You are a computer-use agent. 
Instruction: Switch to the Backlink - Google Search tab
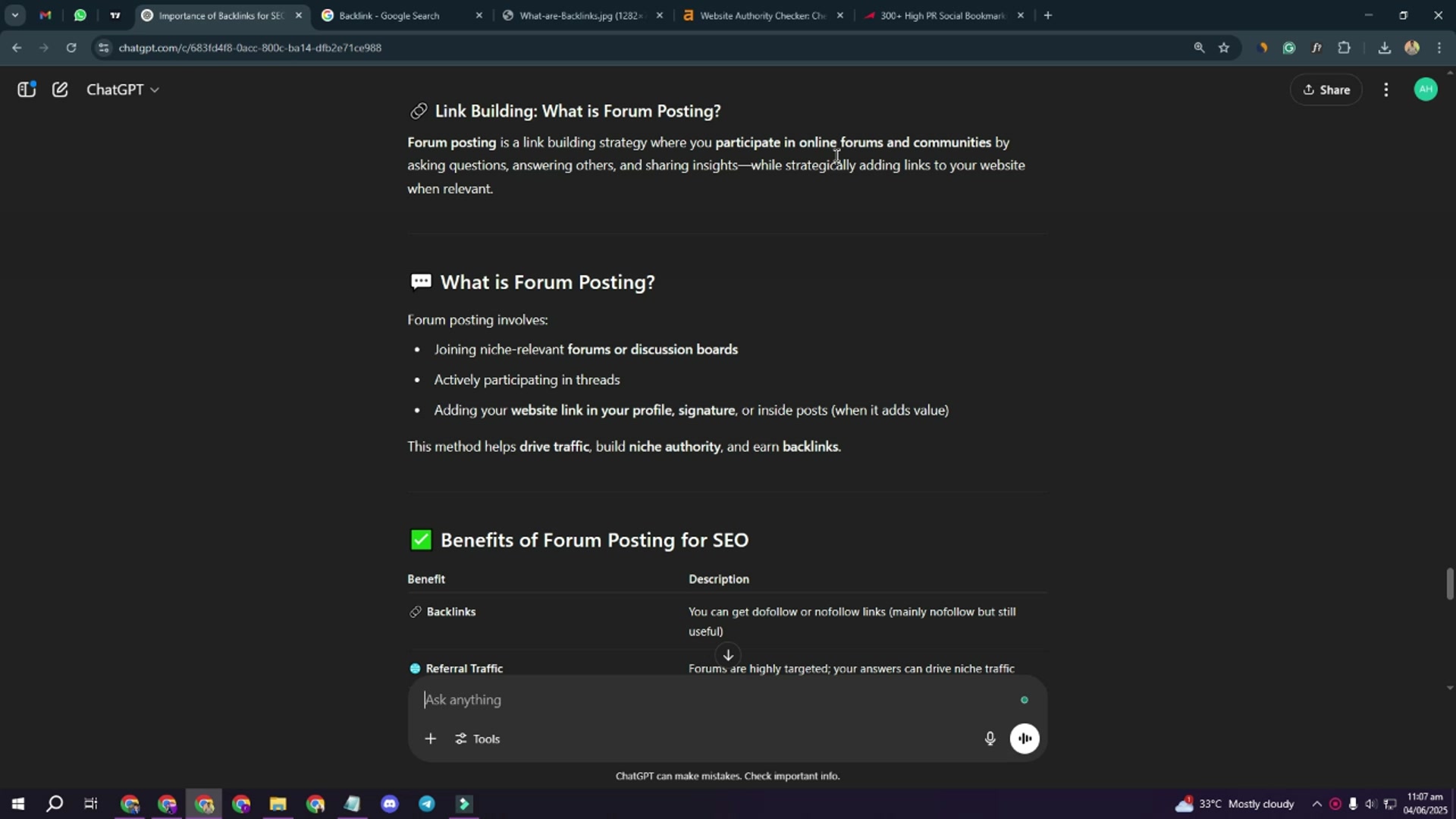tap(403, 15)
